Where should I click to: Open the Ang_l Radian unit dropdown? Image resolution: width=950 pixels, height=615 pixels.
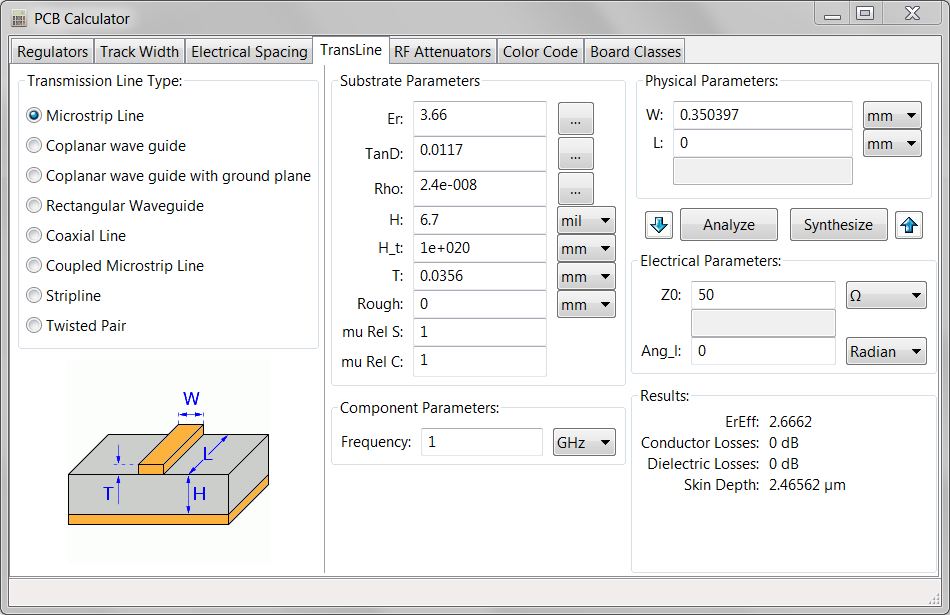pyautogui.click(x=886, y=351)
